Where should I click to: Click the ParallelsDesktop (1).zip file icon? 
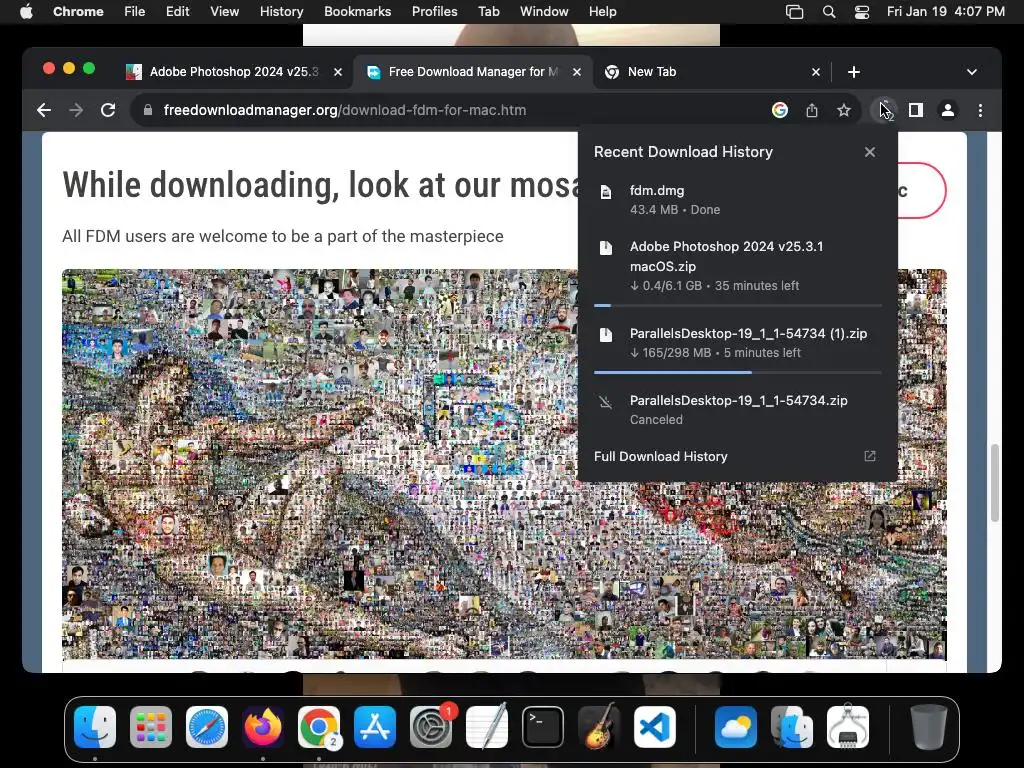606,335
